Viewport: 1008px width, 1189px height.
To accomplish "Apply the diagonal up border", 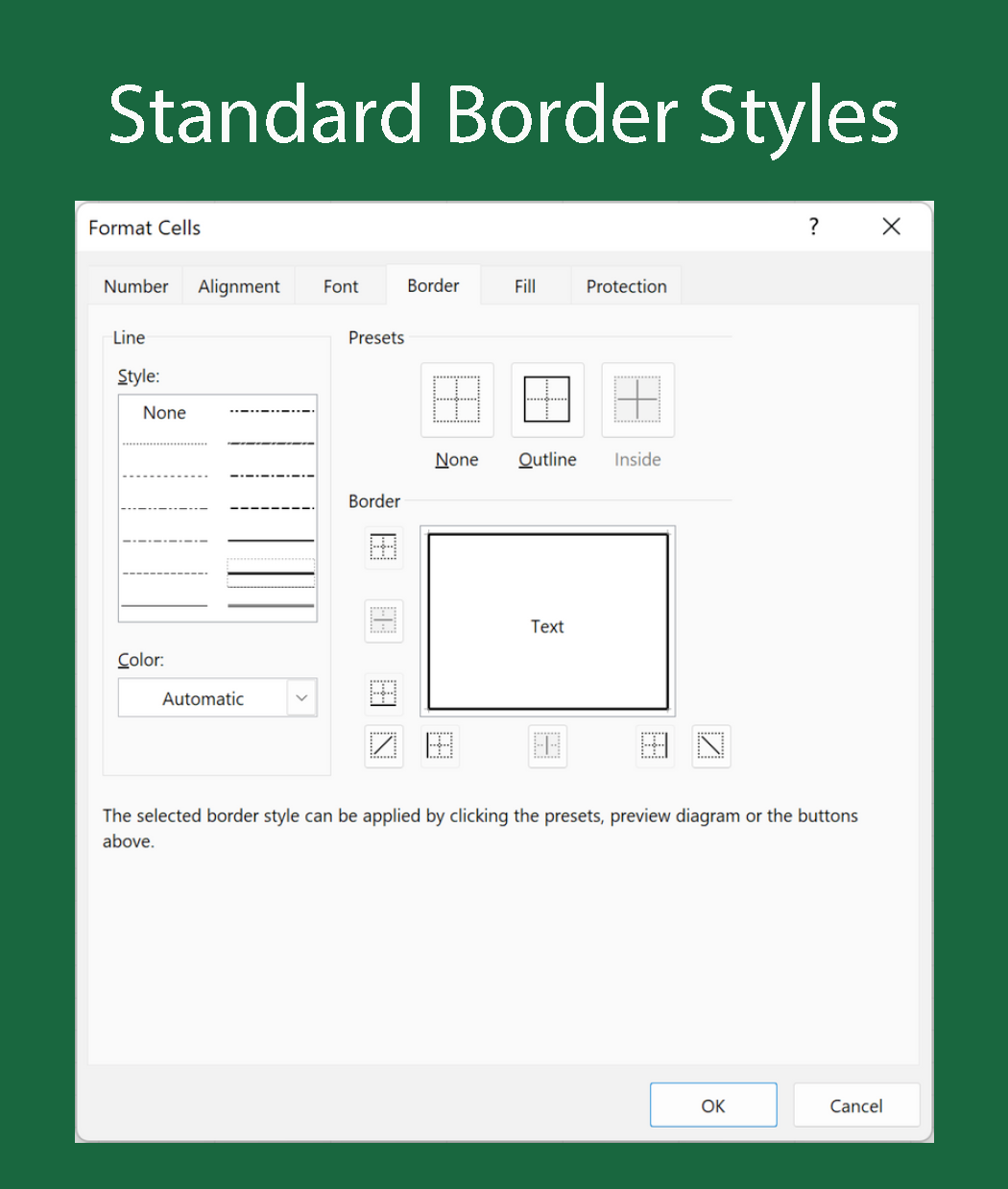I will (383, 745).
